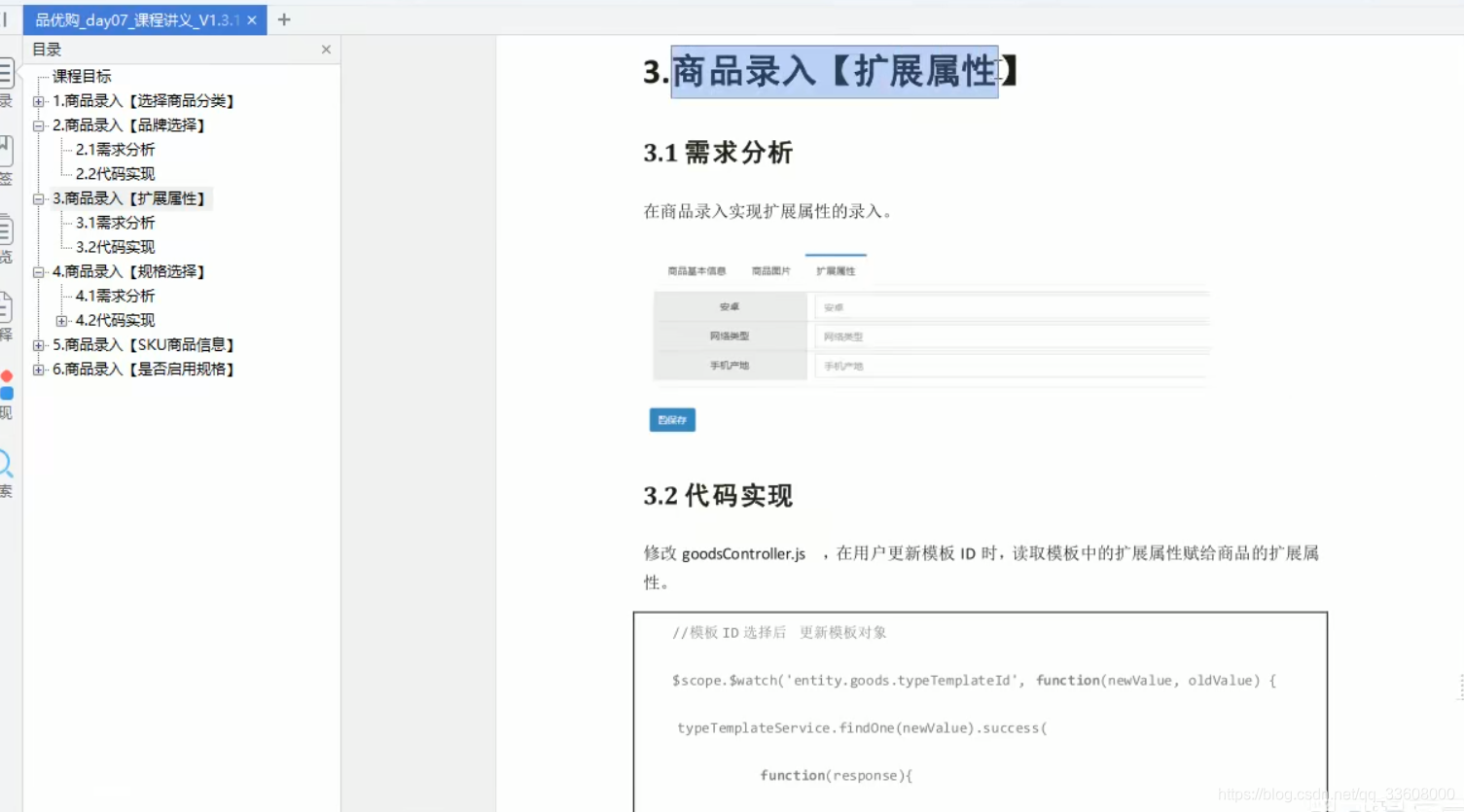Viewport: 1464px width, 812px height.
Task: Go to 2.2代码实现 outline entry
Action: pyautogui.click(x=115, y=174)
